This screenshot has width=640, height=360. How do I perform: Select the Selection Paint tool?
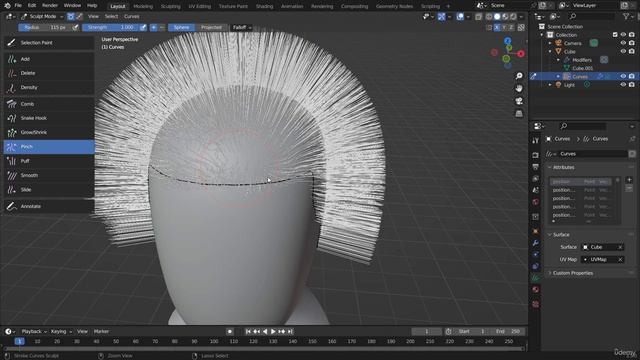(x=49, y=42)
